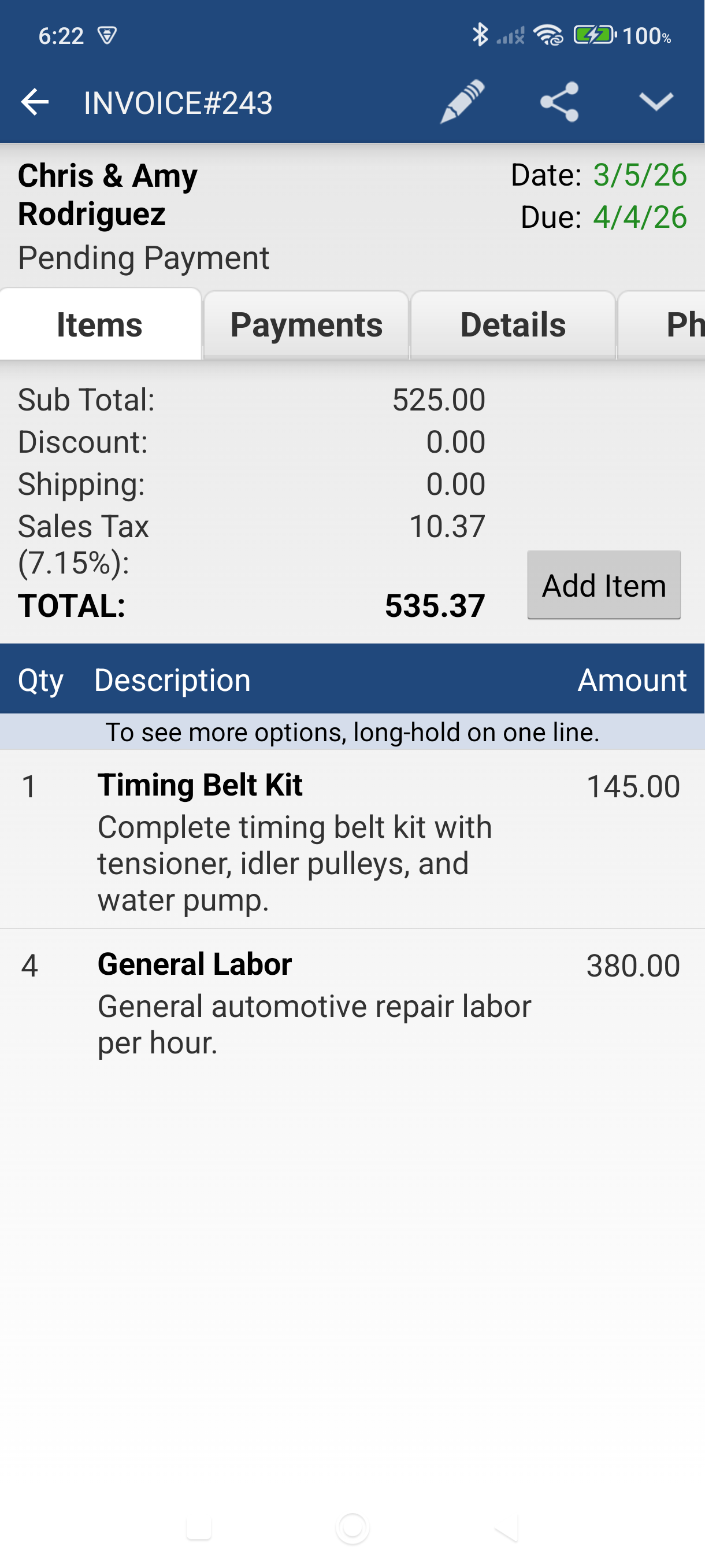Navigate back using the arrow icon
Screen dimensions: 705x1568
(35, 102)
